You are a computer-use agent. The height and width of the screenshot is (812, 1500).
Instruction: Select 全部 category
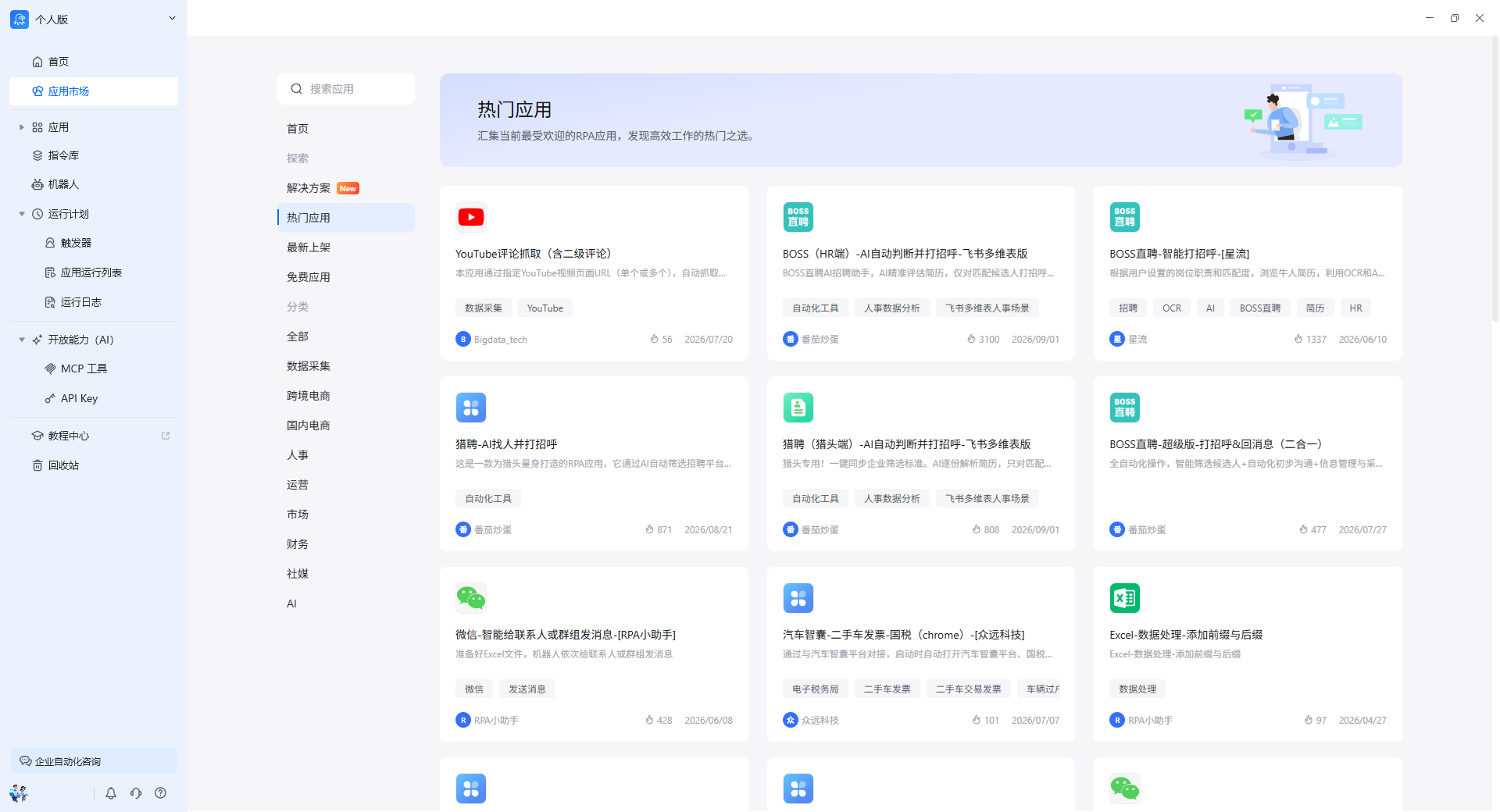tap(346, 337)
